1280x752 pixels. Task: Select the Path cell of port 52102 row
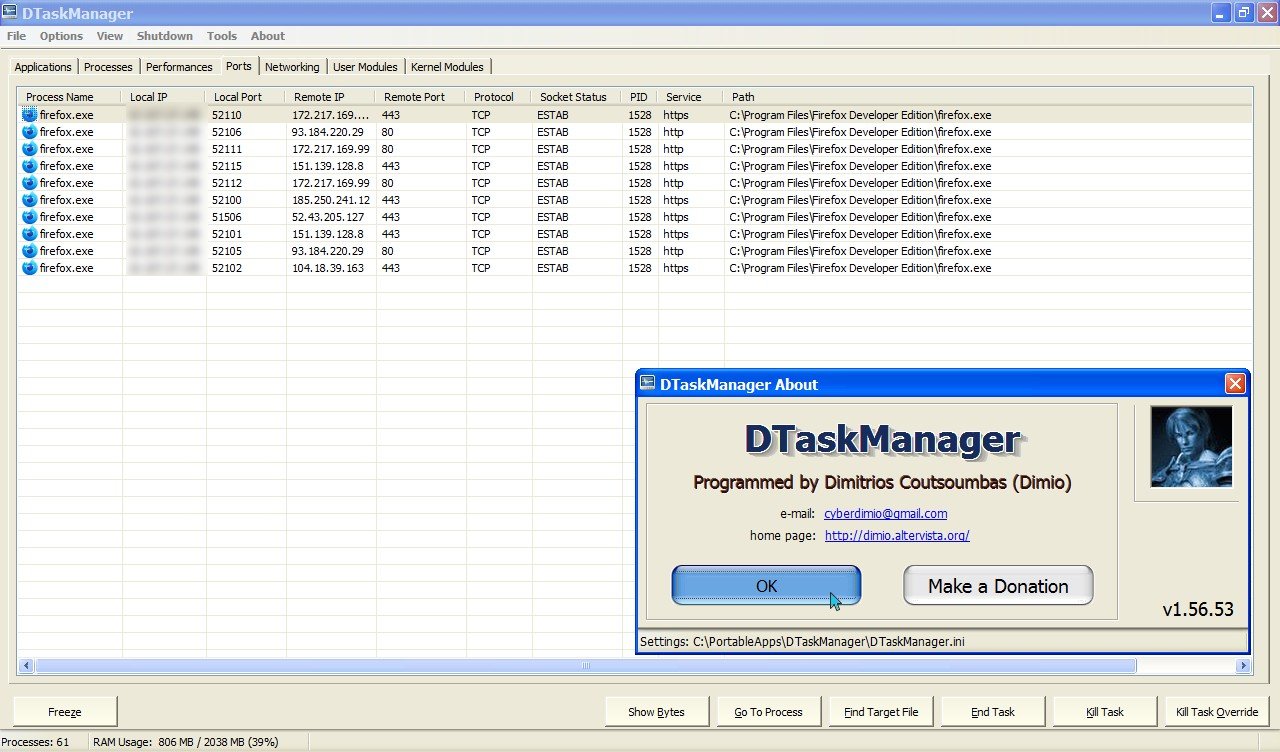[860, 268]
